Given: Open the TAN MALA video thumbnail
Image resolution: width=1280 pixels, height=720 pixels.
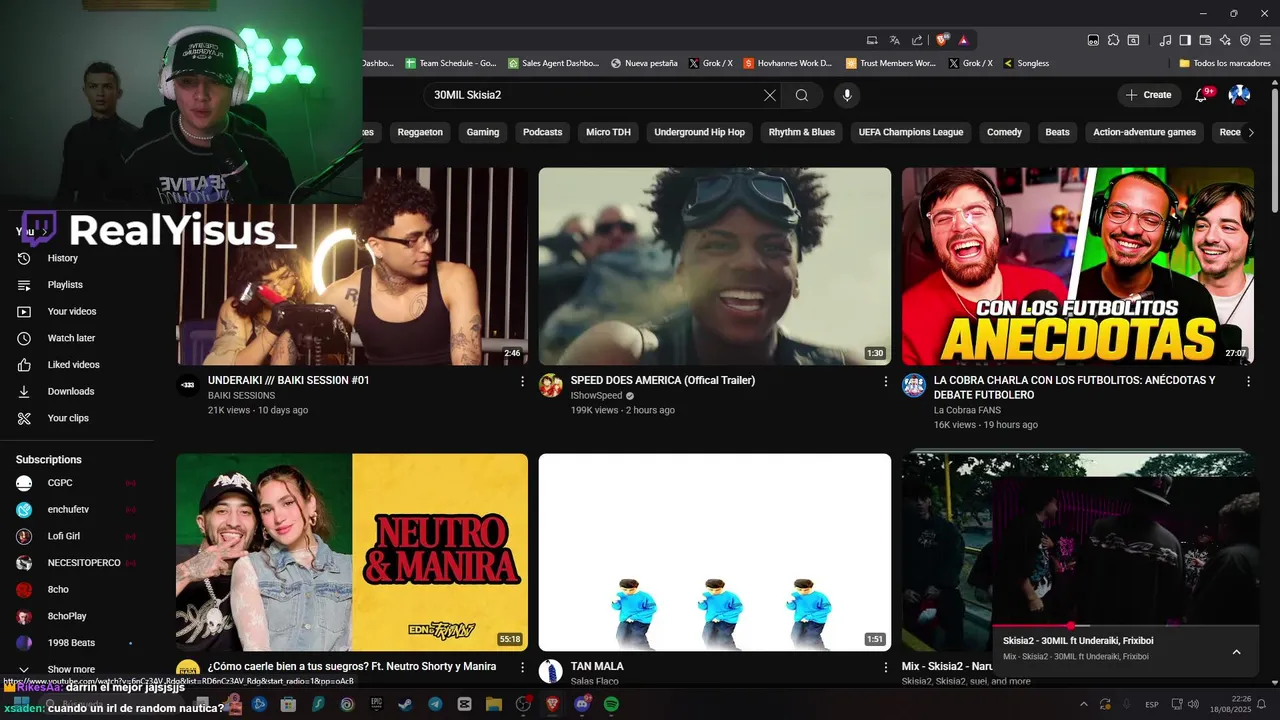Looking at the screenshot, I should click(x=715, y=552).
